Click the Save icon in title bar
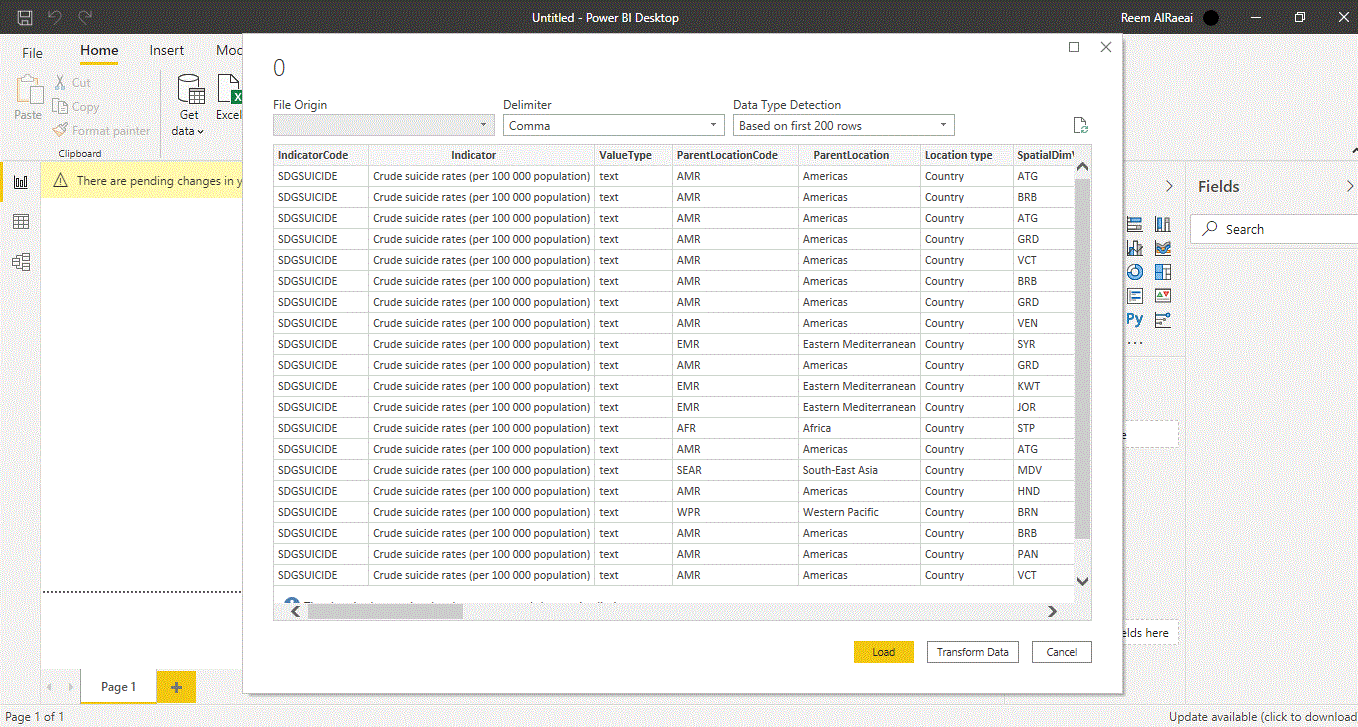This screenshot has height=727, width=1358. click(x=25, y=18)
